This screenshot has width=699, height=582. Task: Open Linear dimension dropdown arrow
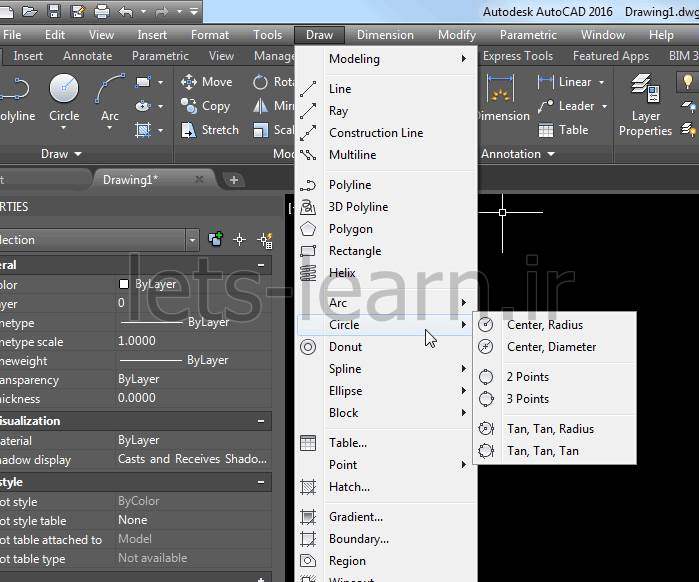[x=601, y=82]
